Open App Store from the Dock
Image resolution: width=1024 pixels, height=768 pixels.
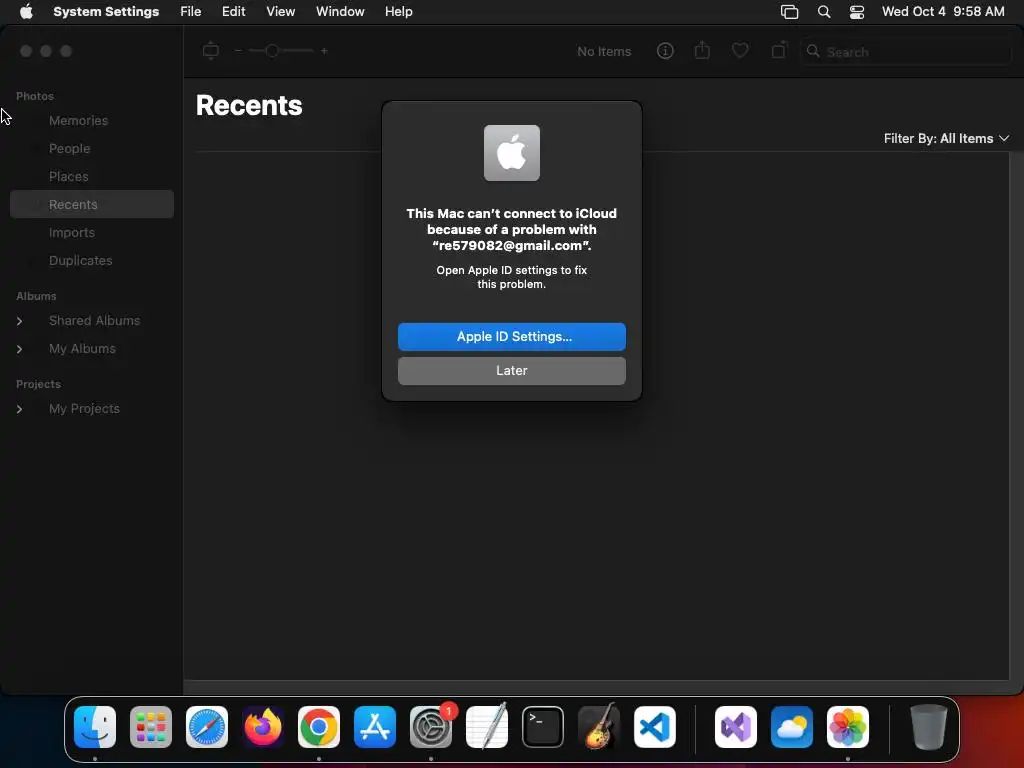point(375,727)
